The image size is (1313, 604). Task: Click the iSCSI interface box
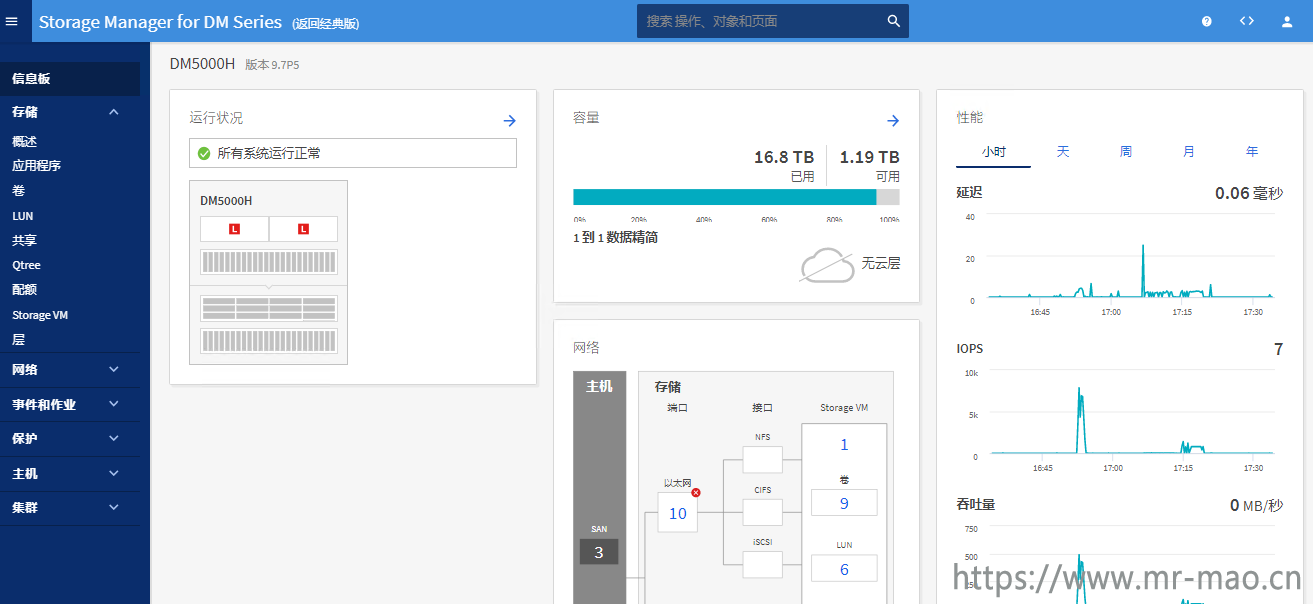pos(763,564)
